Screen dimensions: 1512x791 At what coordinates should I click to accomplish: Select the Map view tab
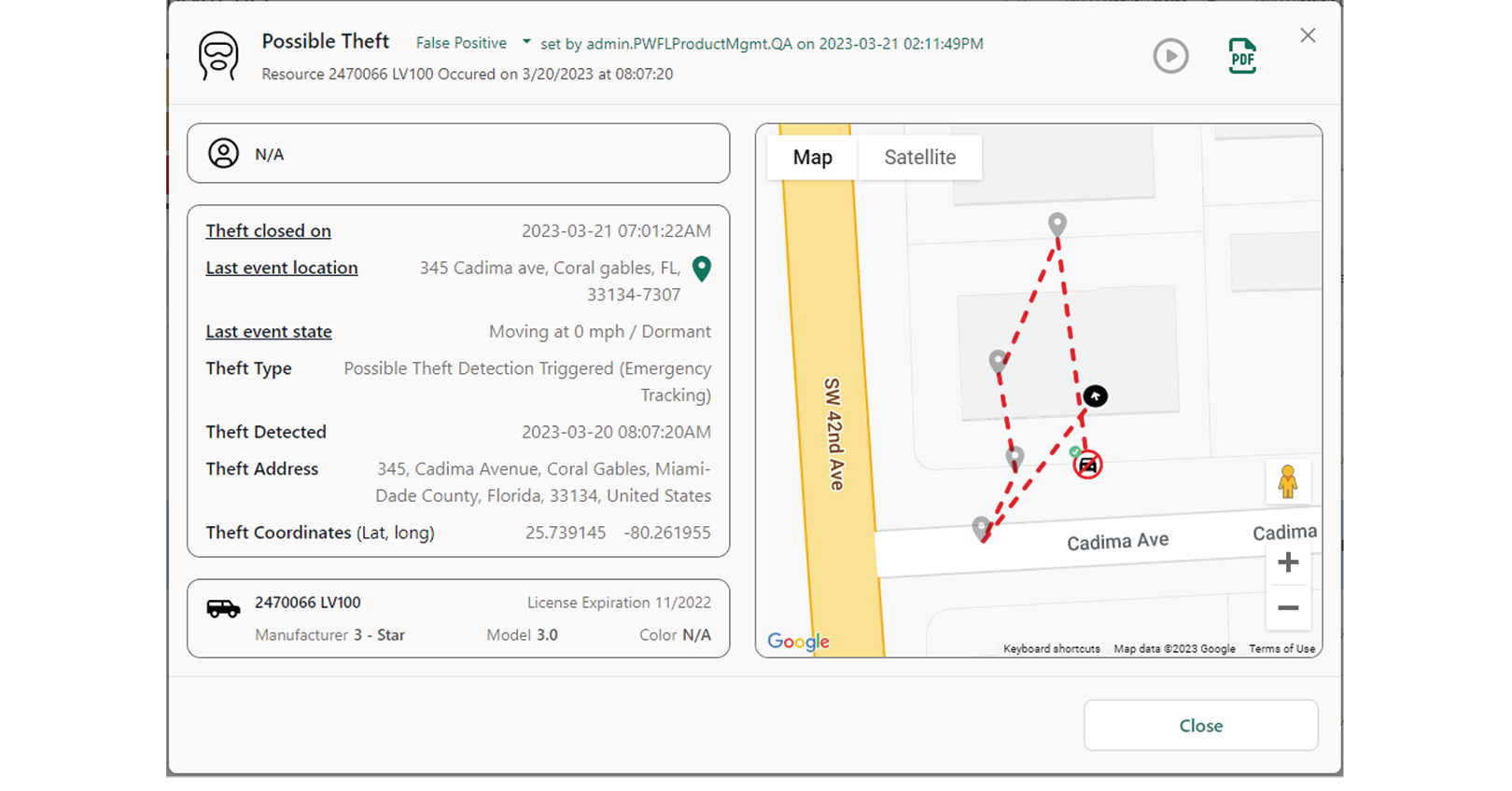tap(812, 157)
